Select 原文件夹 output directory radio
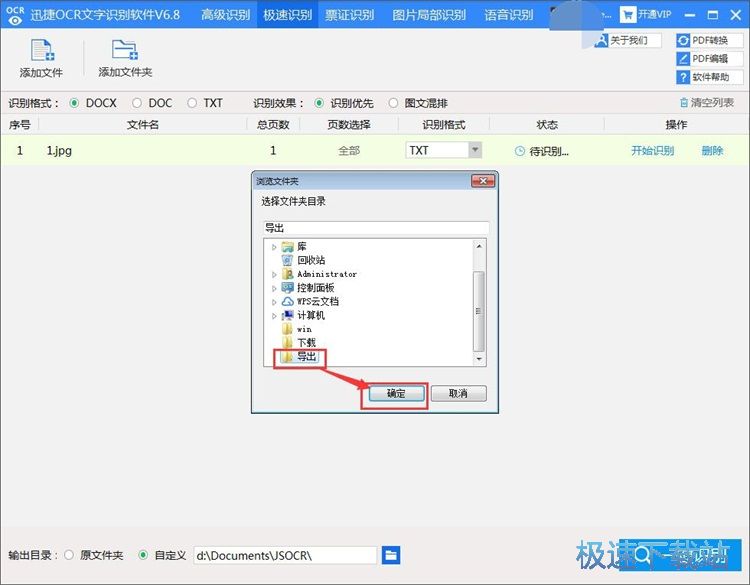 tap(69, 555)
